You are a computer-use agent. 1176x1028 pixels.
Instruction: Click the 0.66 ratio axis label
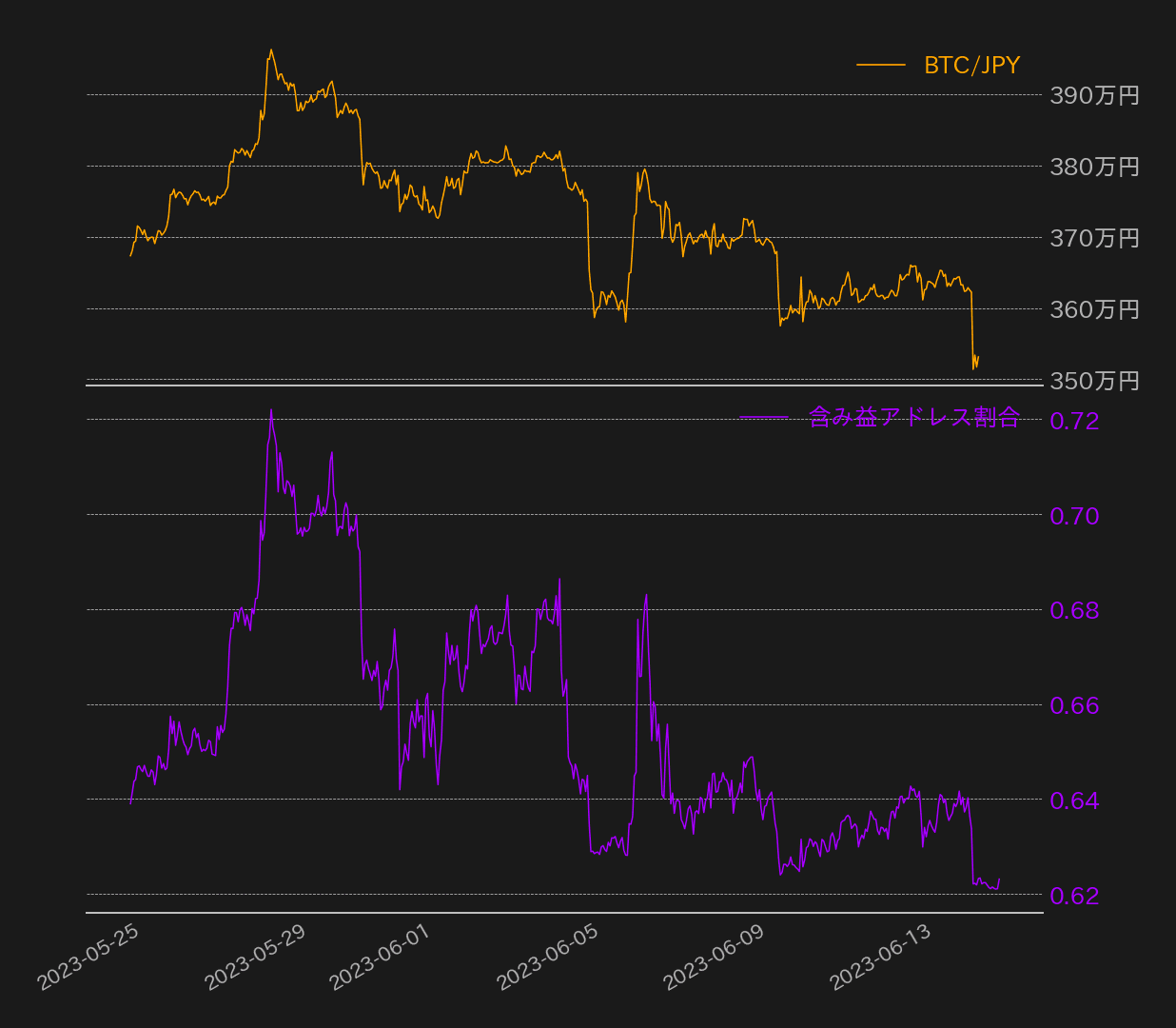[1074, 705]
